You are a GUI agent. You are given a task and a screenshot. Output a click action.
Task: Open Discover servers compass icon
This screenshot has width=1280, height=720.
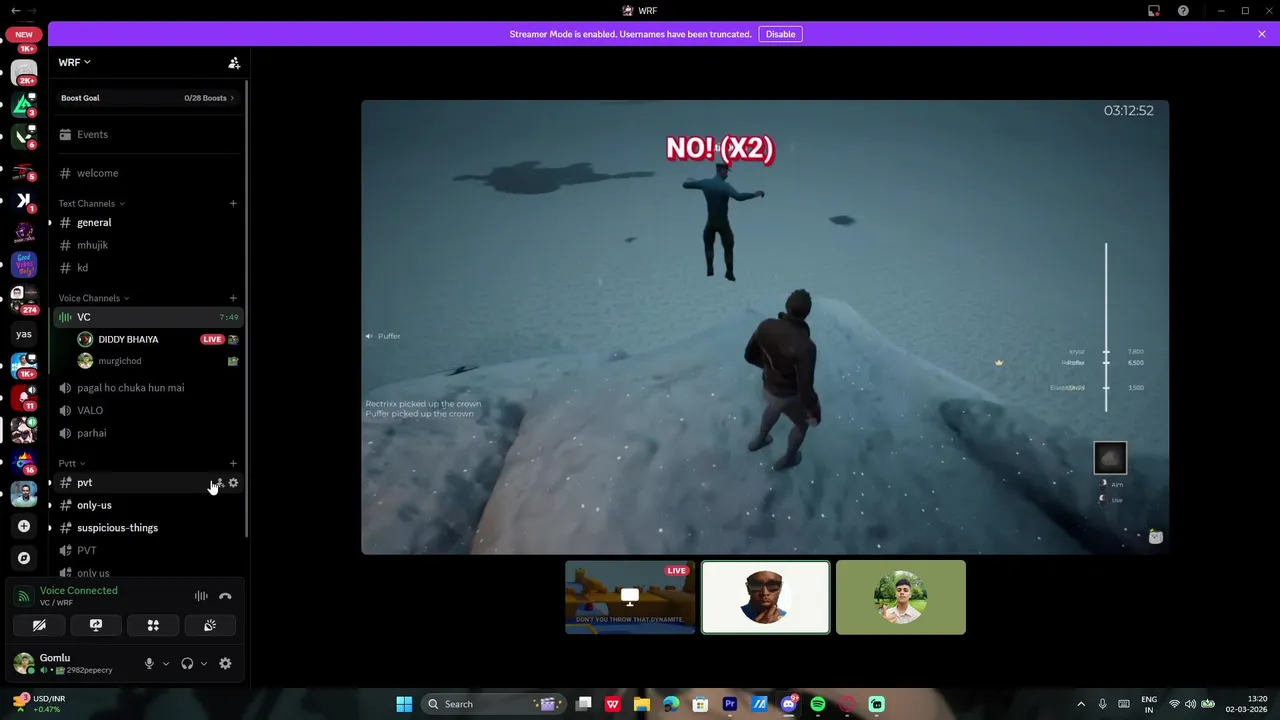(x=24, y=558)
